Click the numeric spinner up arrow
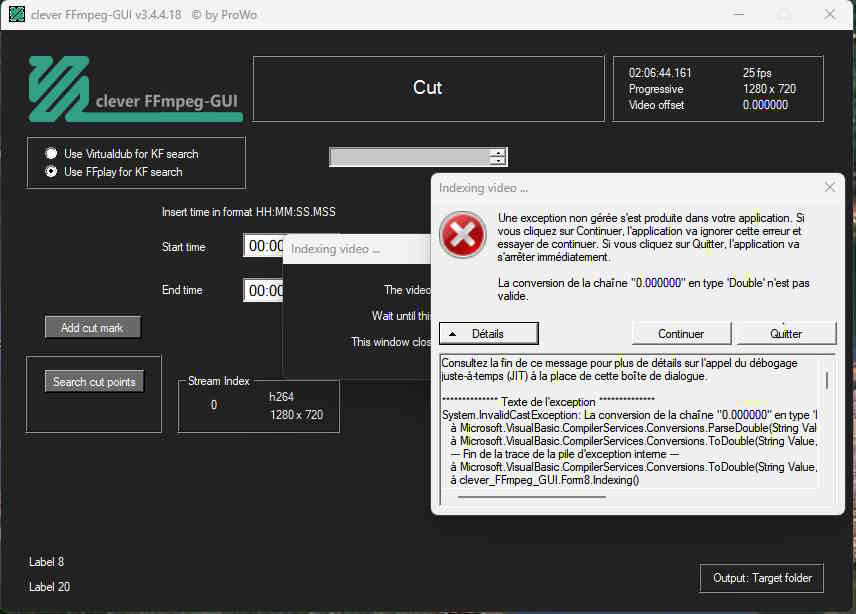 click(497, 153)
